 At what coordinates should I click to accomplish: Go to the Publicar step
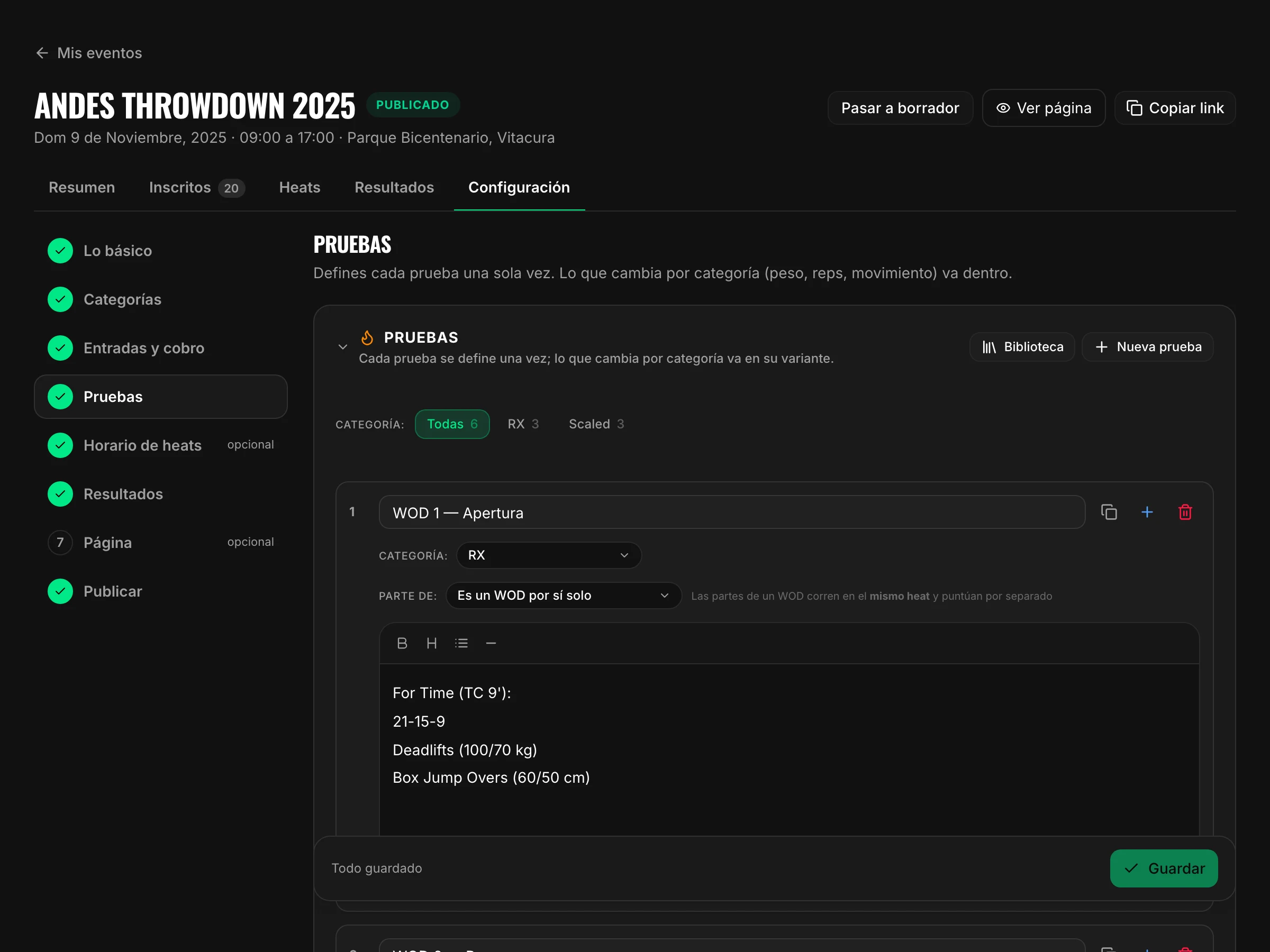[160, 591]
